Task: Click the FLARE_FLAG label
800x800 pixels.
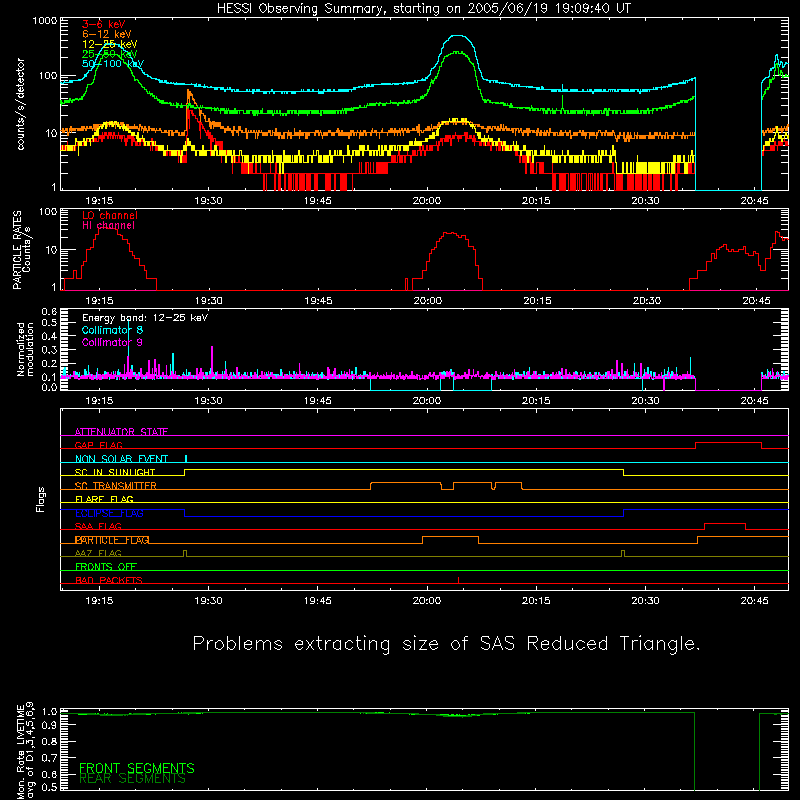Action: 104,499
